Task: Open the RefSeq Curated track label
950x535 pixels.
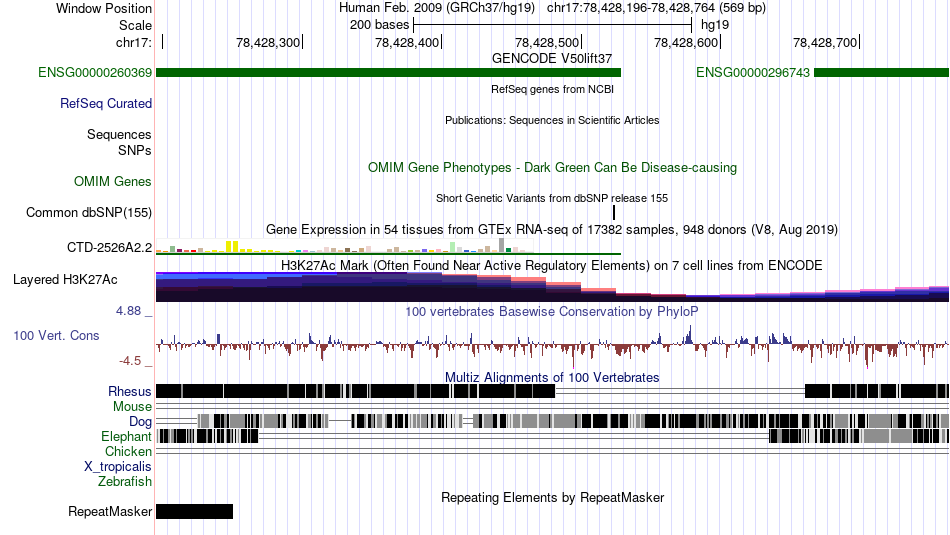Action: pos(106,104)
